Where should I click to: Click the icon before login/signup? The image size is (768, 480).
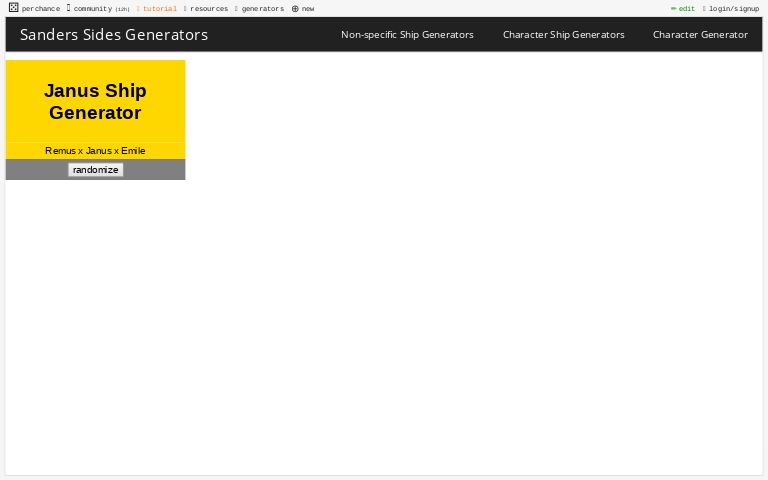point(704,9)
